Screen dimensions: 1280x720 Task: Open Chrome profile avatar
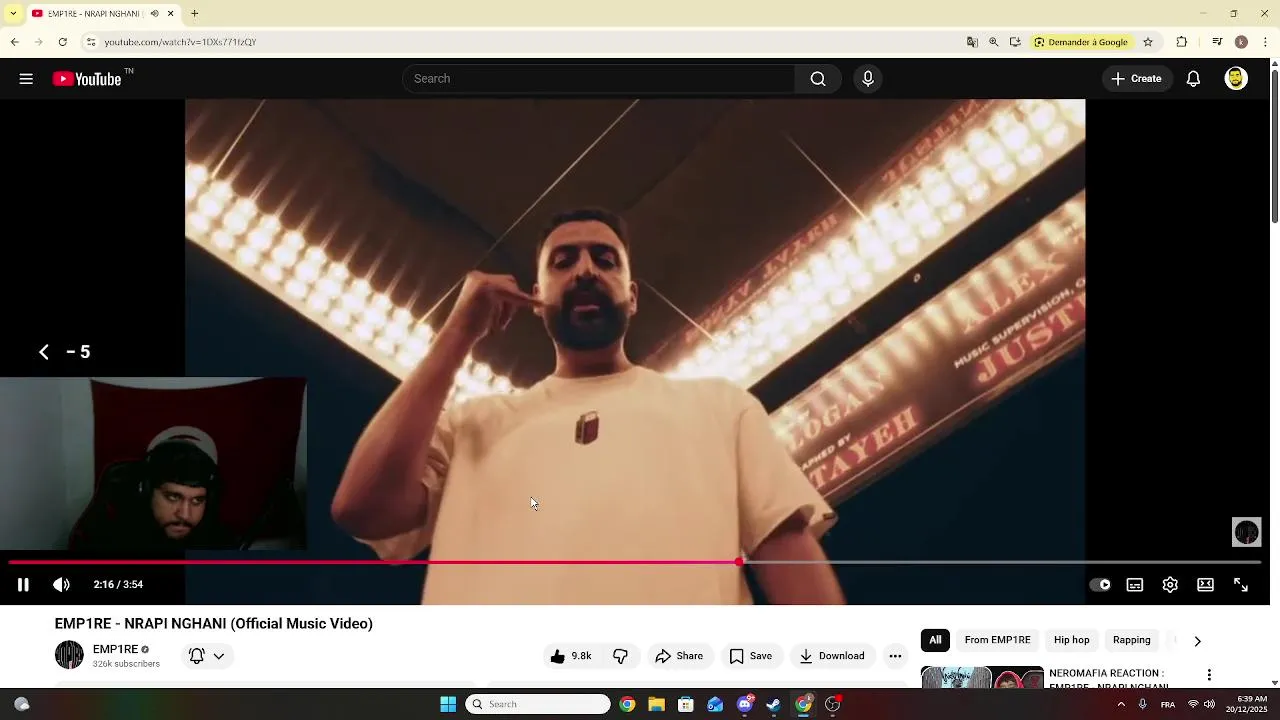pos(1241,42)
